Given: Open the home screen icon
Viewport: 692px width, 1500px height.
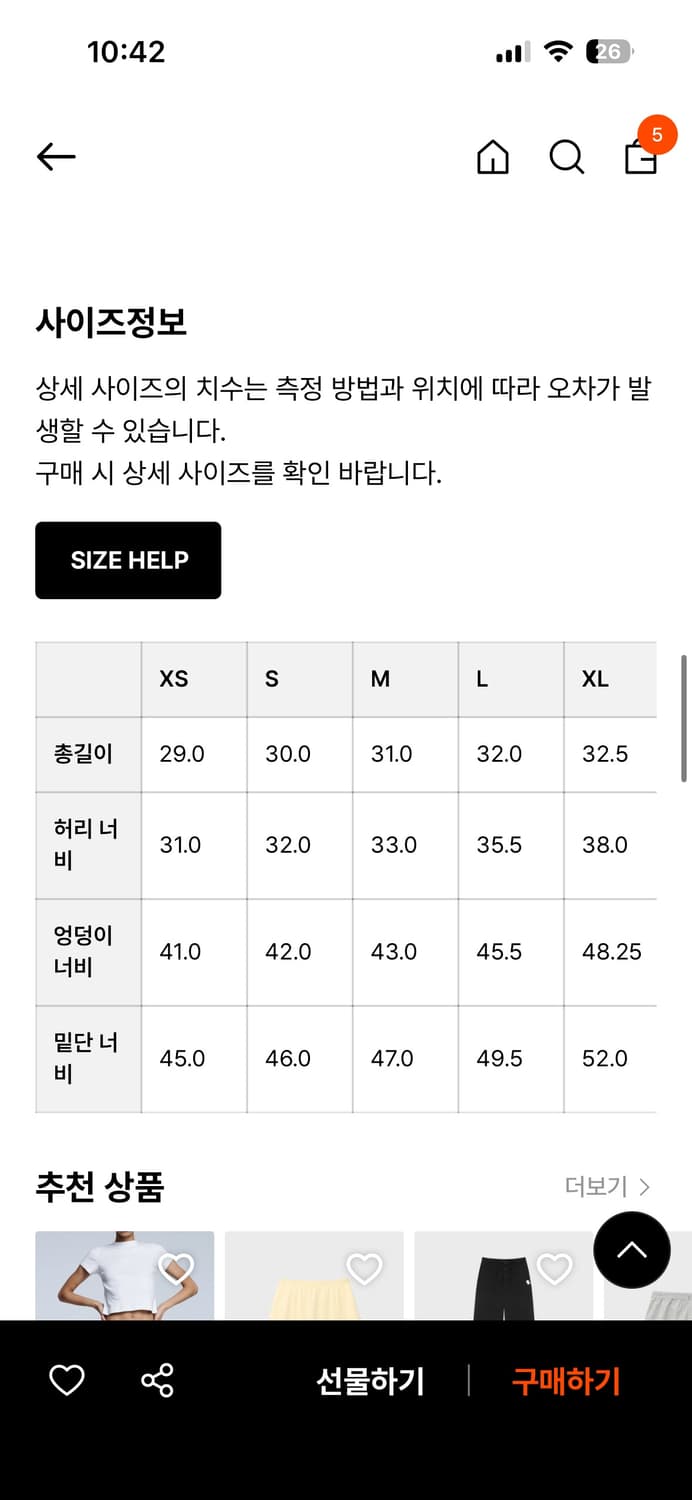Looking at the screenshot, I should pos(493,157).
